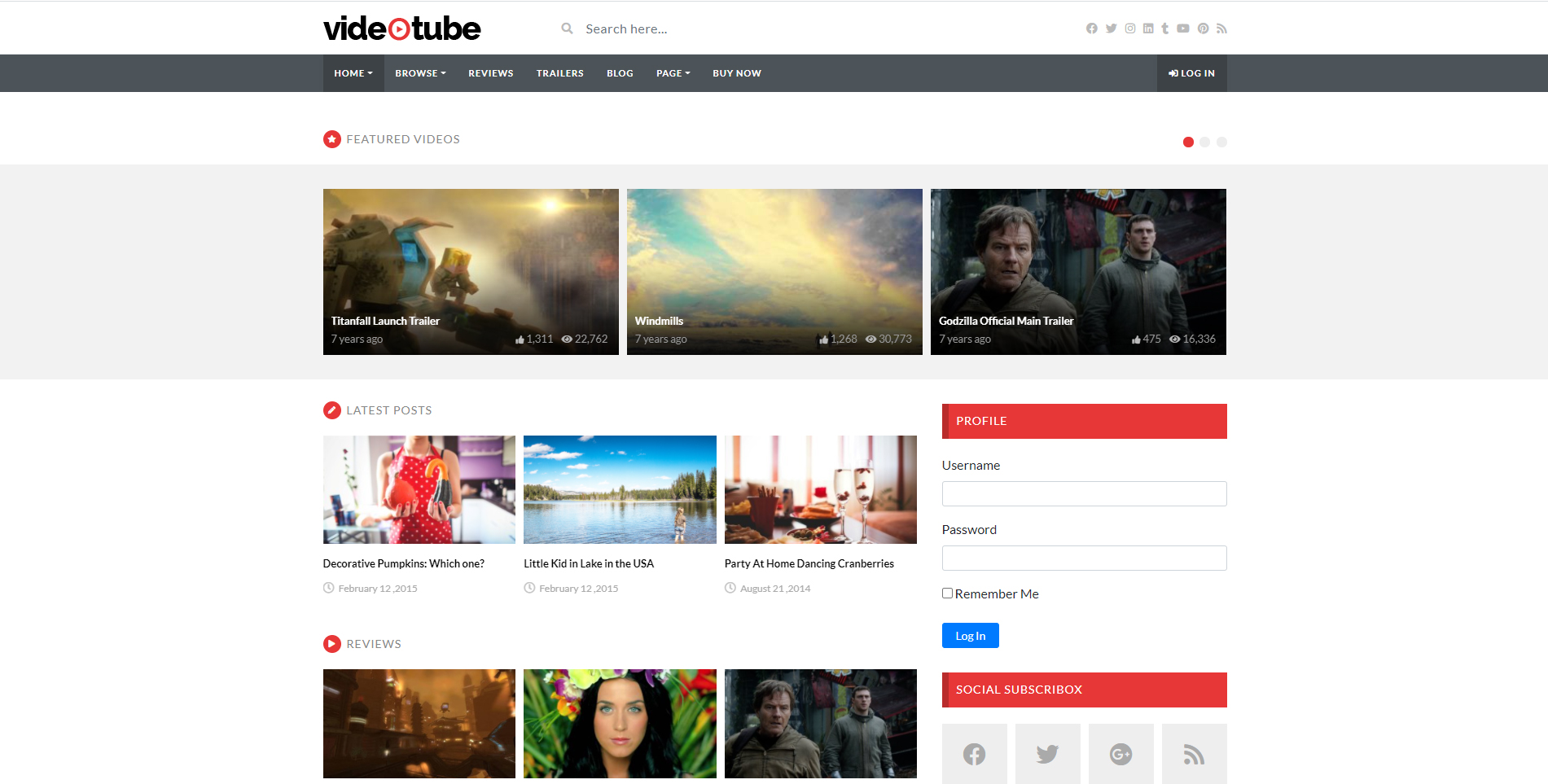1548x784 pixels.
Task: Click the clock icon under Party At Home
Action: tap(730, 588)
